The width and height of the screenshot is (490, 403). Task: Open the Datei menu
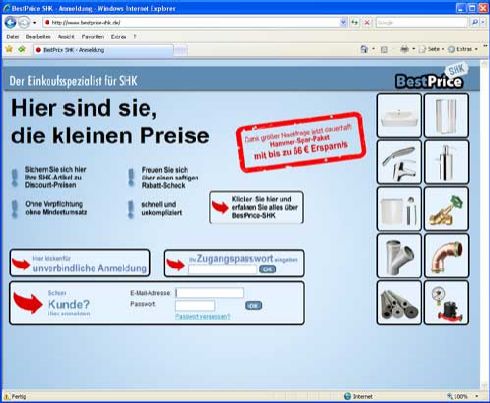click(13, 37)
